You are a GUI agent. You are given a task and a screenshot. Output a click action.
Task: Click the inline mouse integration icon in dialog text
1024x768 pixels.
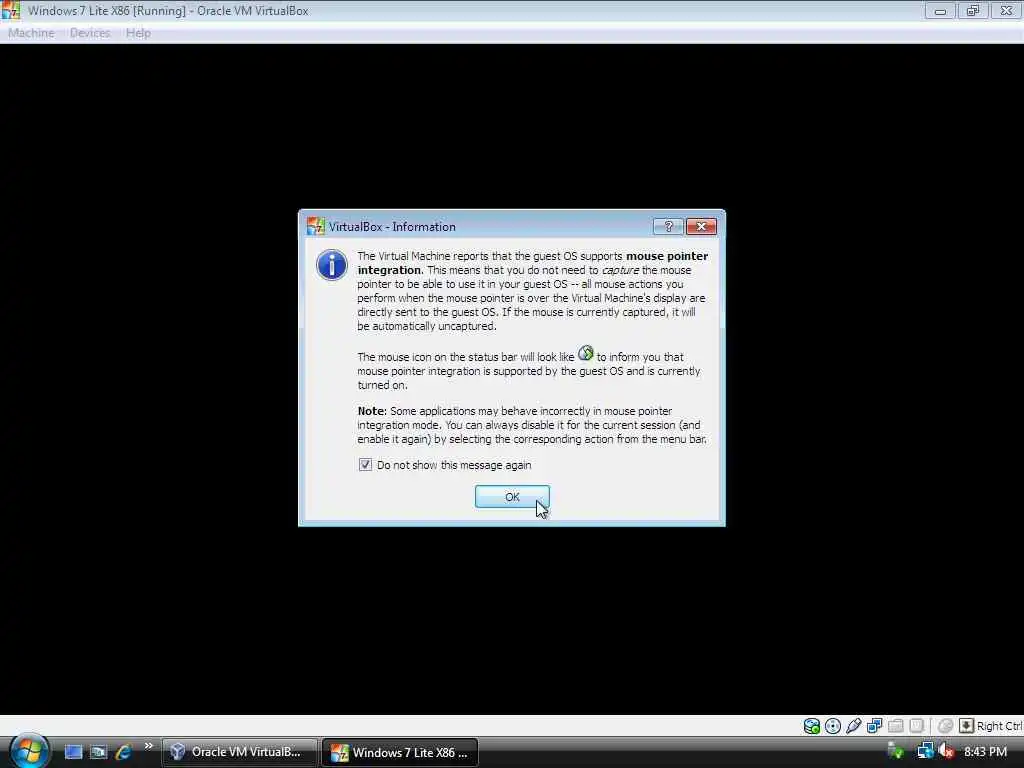(x=586, y=353)
